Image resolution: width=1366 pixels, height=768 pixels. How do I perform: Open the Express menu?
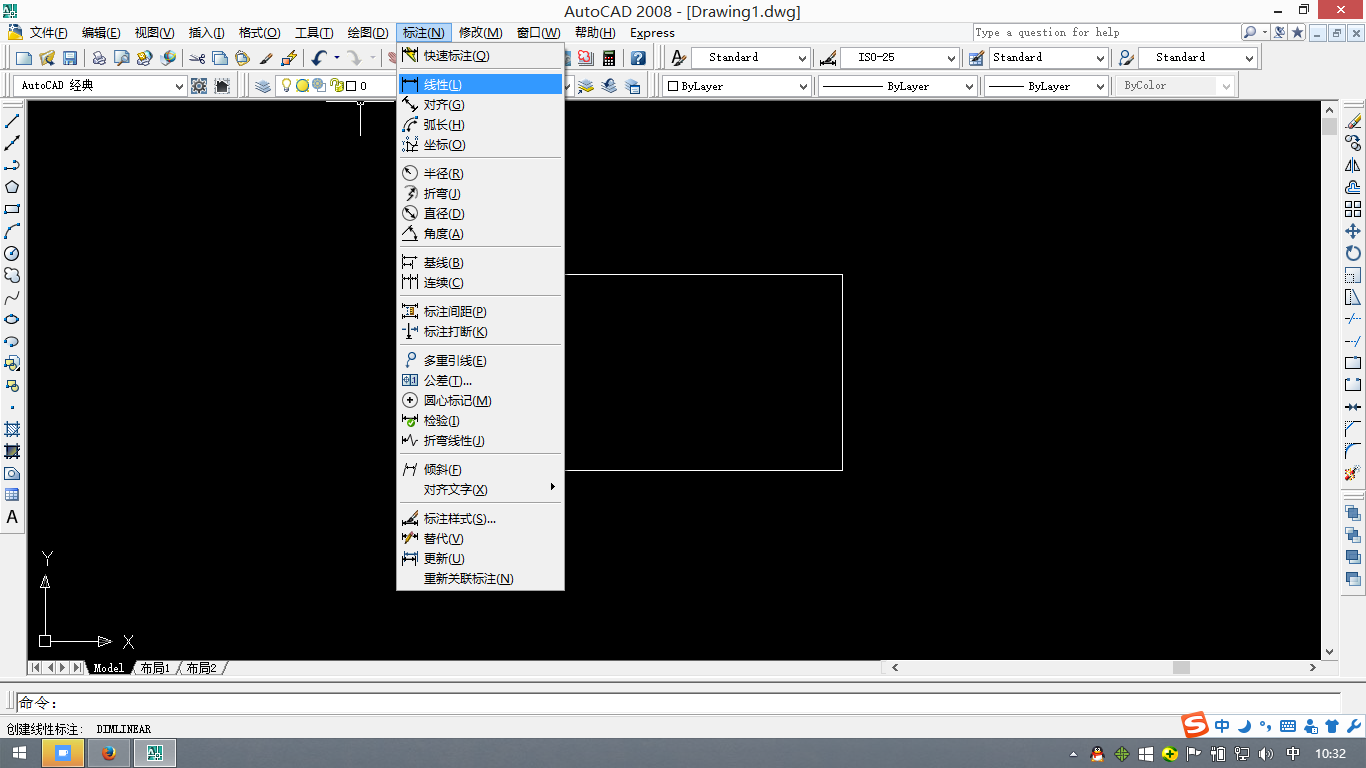pos(652,33)
